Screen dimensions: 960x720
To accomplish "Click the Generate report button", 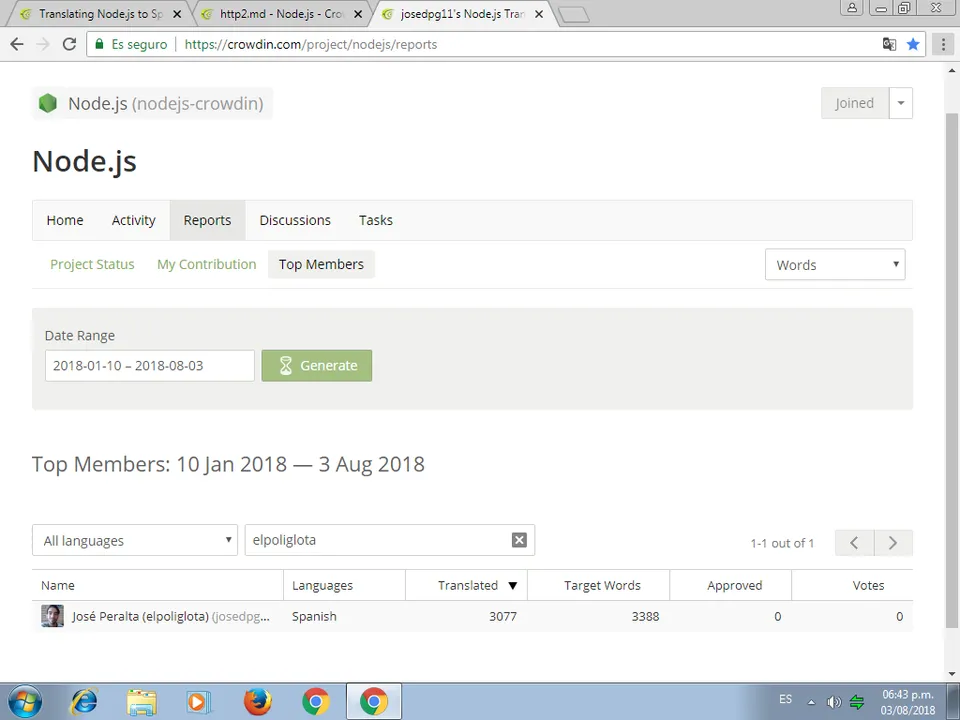I will (x=317, y=366).
